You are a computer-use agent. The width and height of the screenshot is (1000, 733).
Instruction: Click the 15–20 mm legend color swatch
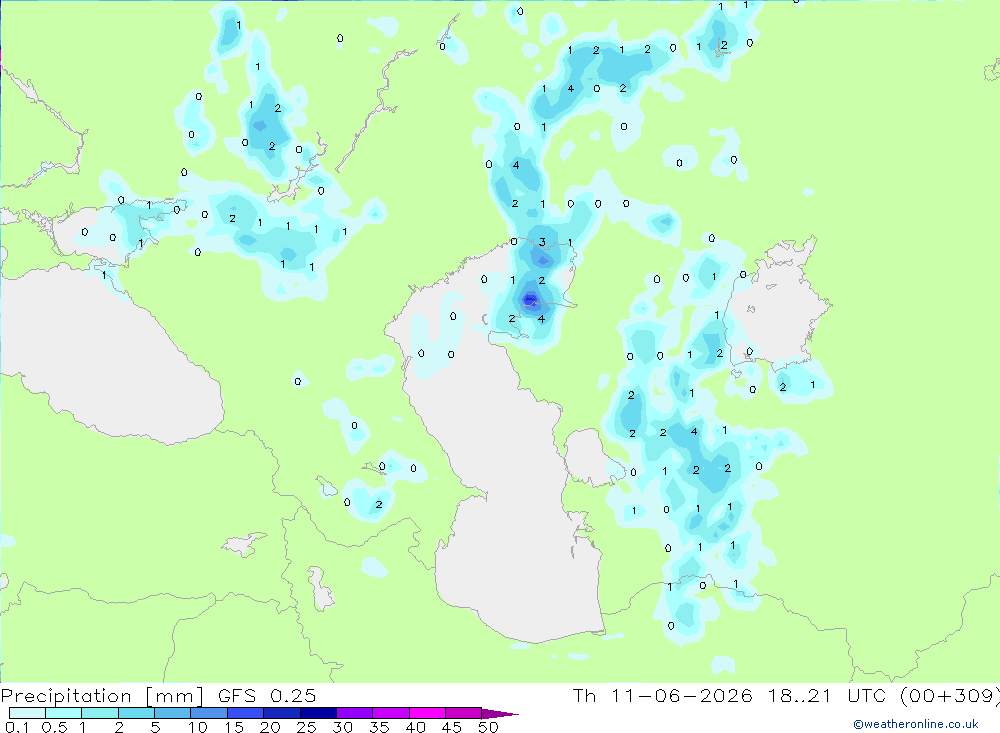click(246, 713)
